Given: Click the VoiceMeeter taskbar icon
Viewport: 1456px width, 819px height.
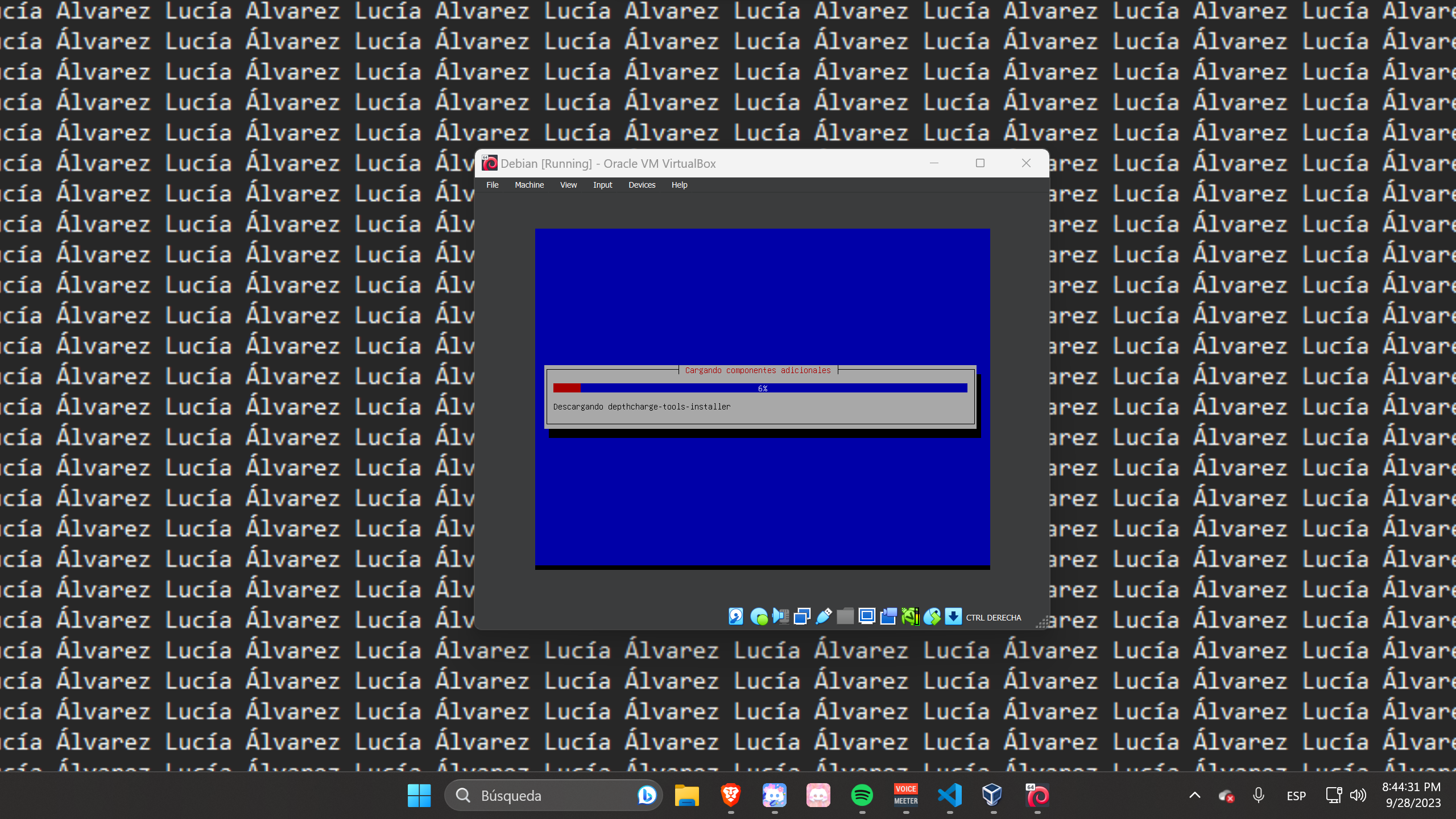Looking at the screenshot, I should 905,795.
